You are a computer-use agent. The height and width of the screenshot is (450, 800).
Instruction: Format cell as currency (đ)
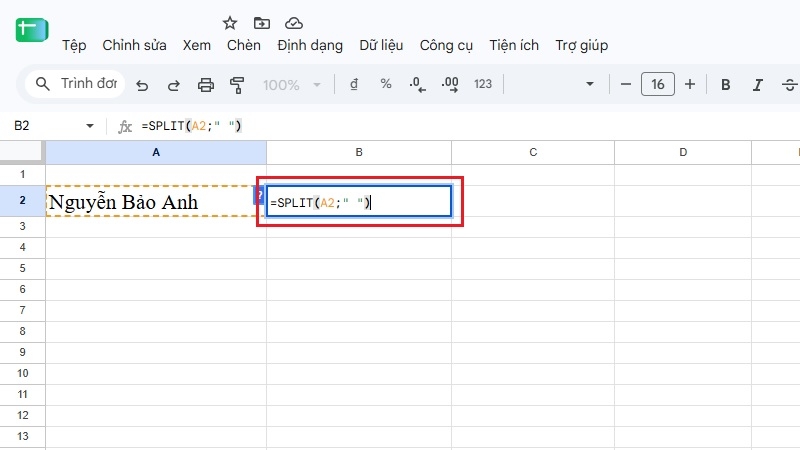[x=354, y=84]
